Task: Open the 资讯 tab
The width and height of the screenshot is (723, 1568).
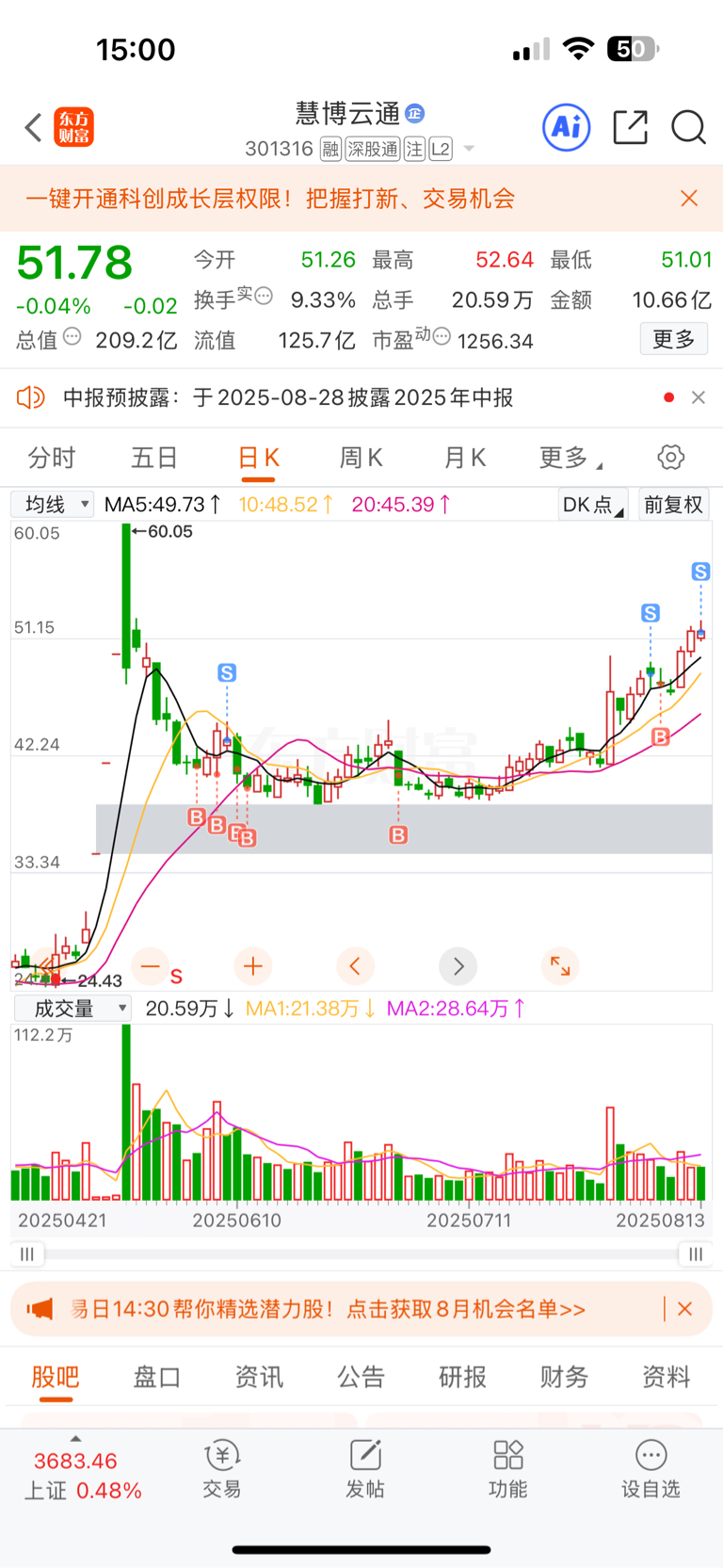Action: [259, 1377]
